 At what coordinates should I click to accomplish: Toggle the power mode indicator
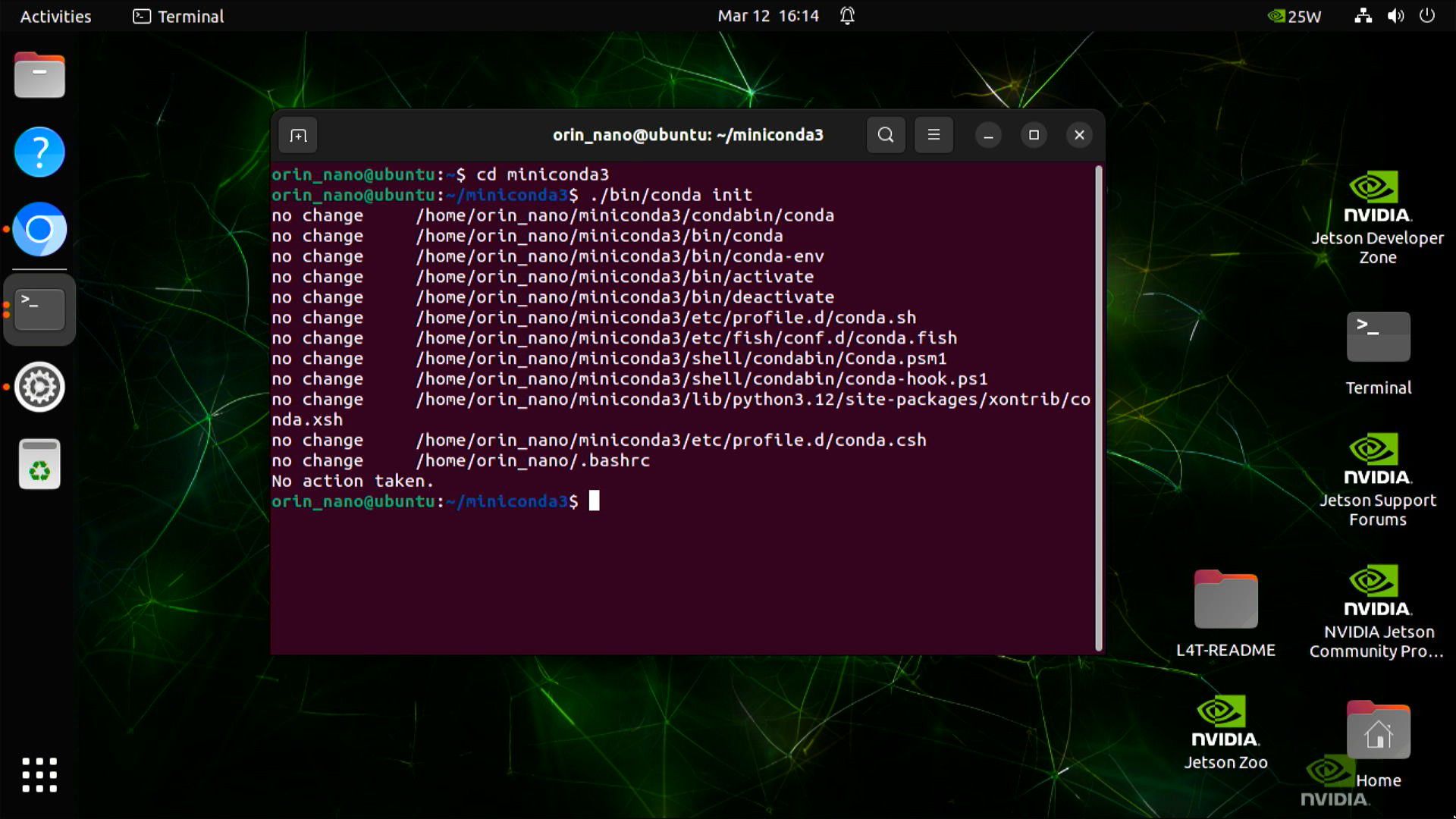[x=1294, y=16]
